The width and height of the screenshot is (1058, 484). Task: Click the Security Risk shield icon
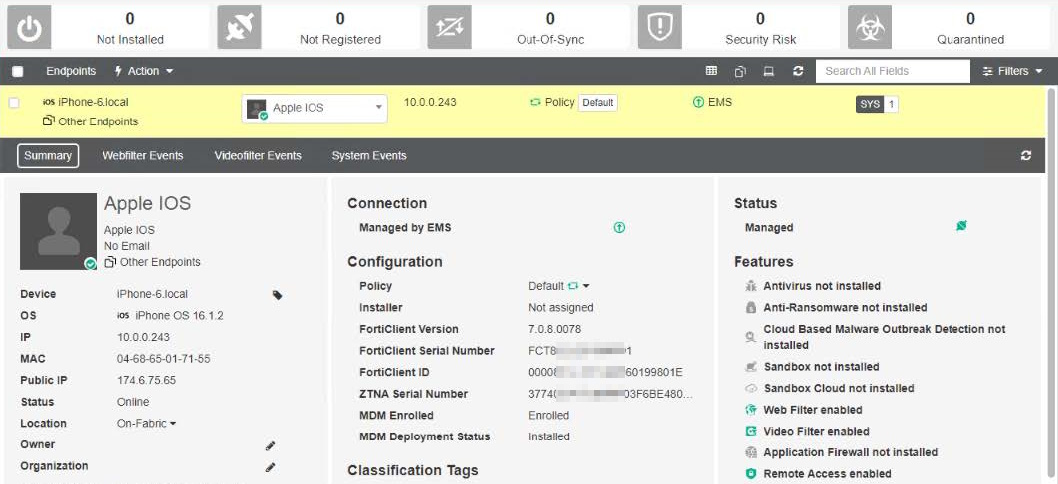coord(659,28)
